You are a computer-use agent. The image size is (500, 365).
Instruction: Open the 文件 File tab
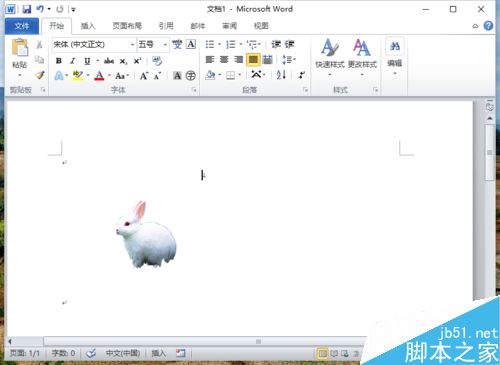pyautogui.click(x=22, y=26)
